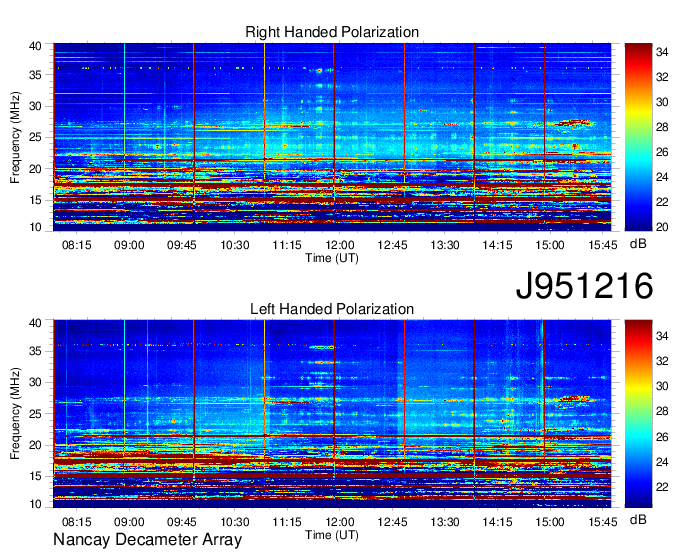
Task: Click Time (UT) label under Right Handed plot
Action: pos(332,258)
